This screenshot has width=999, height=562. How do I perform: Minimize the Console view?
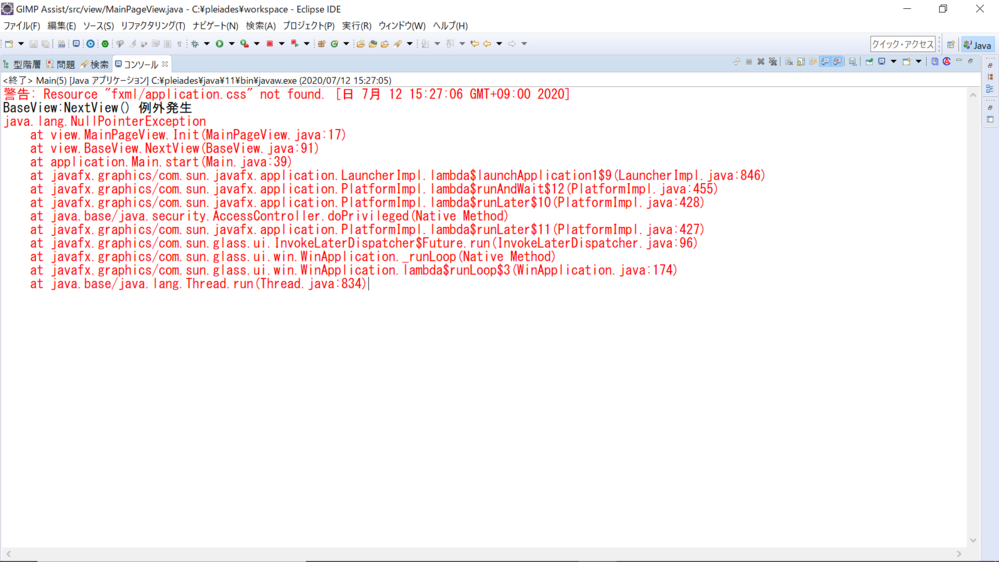(958, 61)
